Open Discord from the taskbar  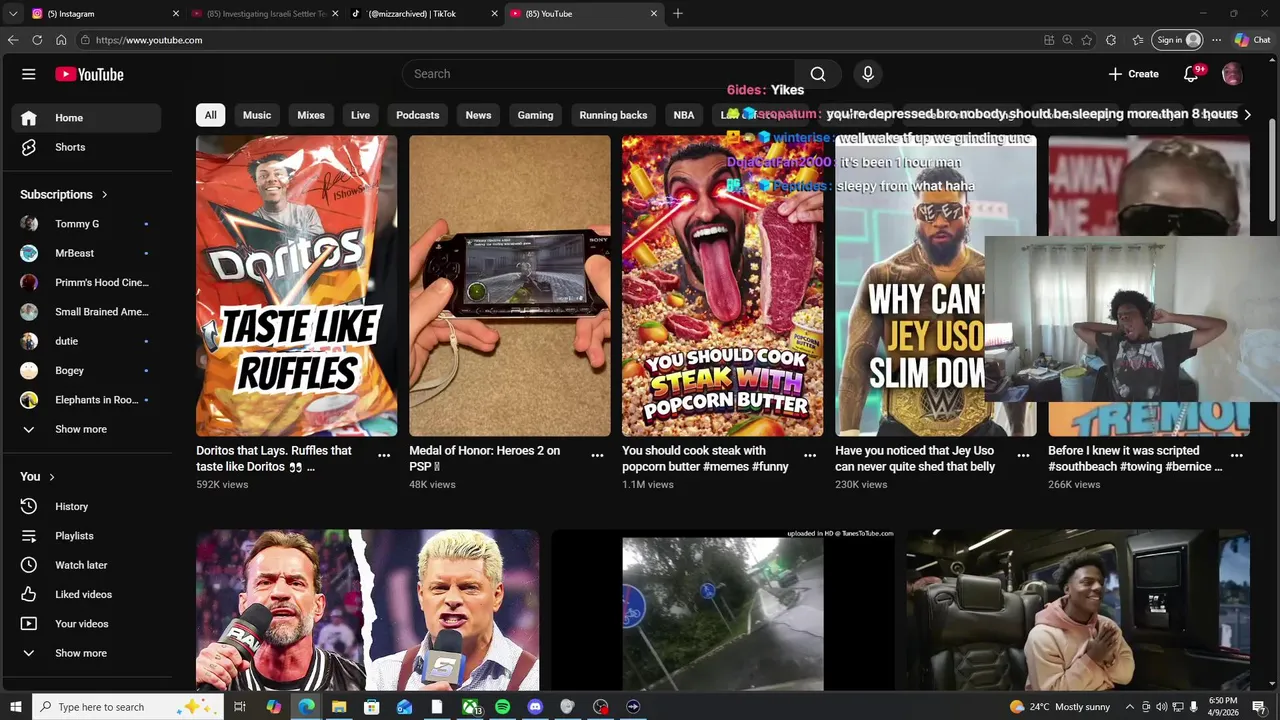click(x=535, y=707)
